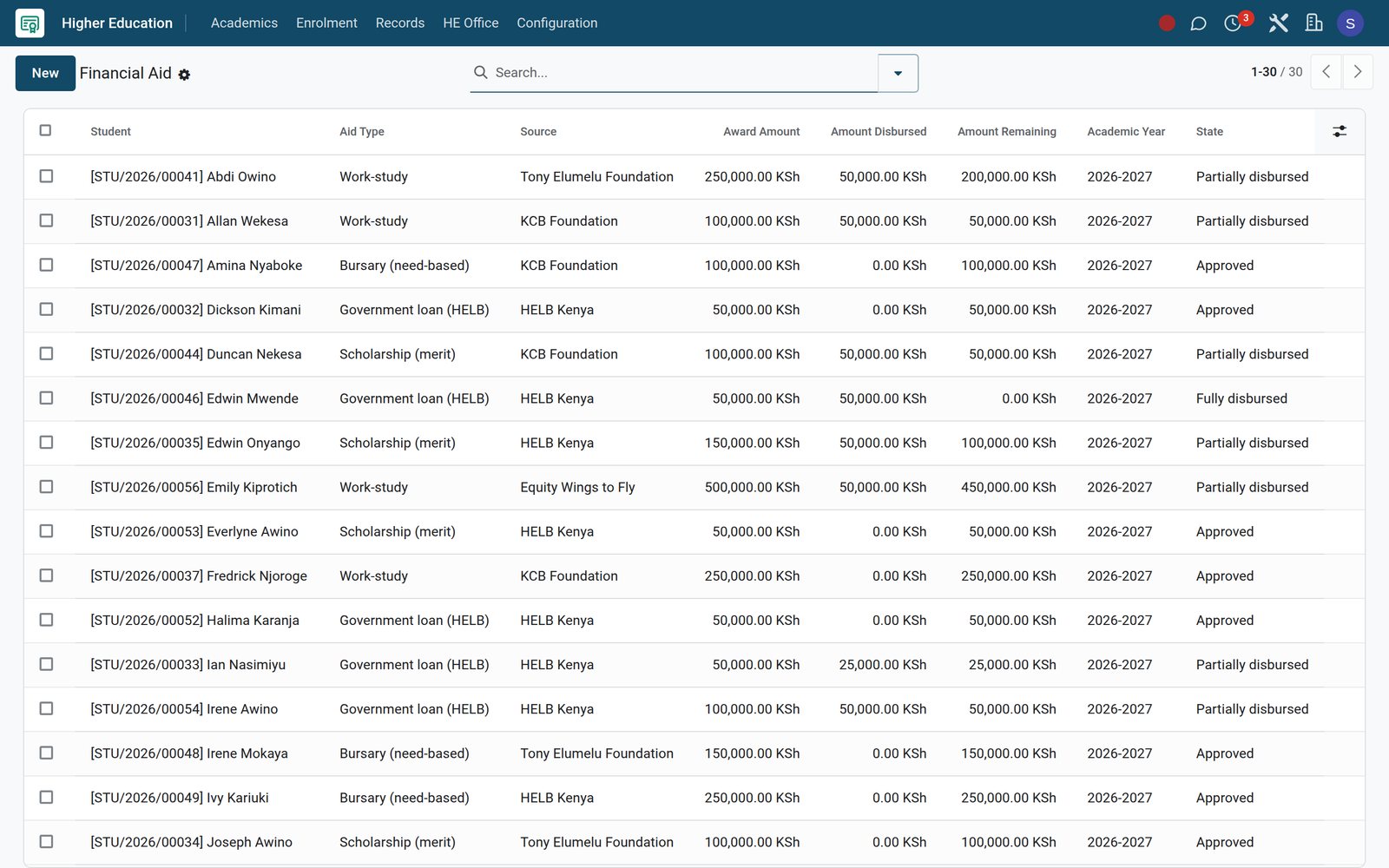Image resolution: width=1389 pixels, height=868 pixels.
Task: Click the Financial Aid settings gear
Action: 184,75
